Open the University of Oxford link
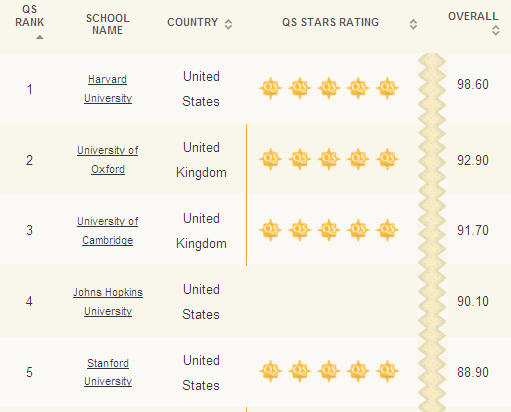 pos(108,160)
